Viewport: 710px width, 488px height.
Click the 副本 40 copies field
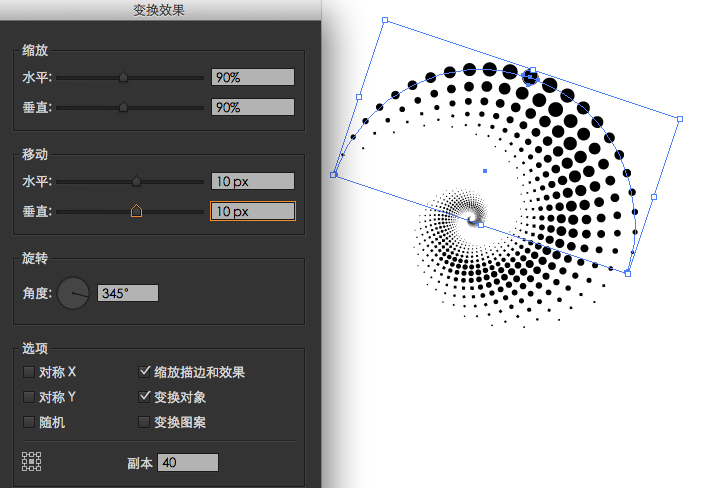(x=188, y=462)
